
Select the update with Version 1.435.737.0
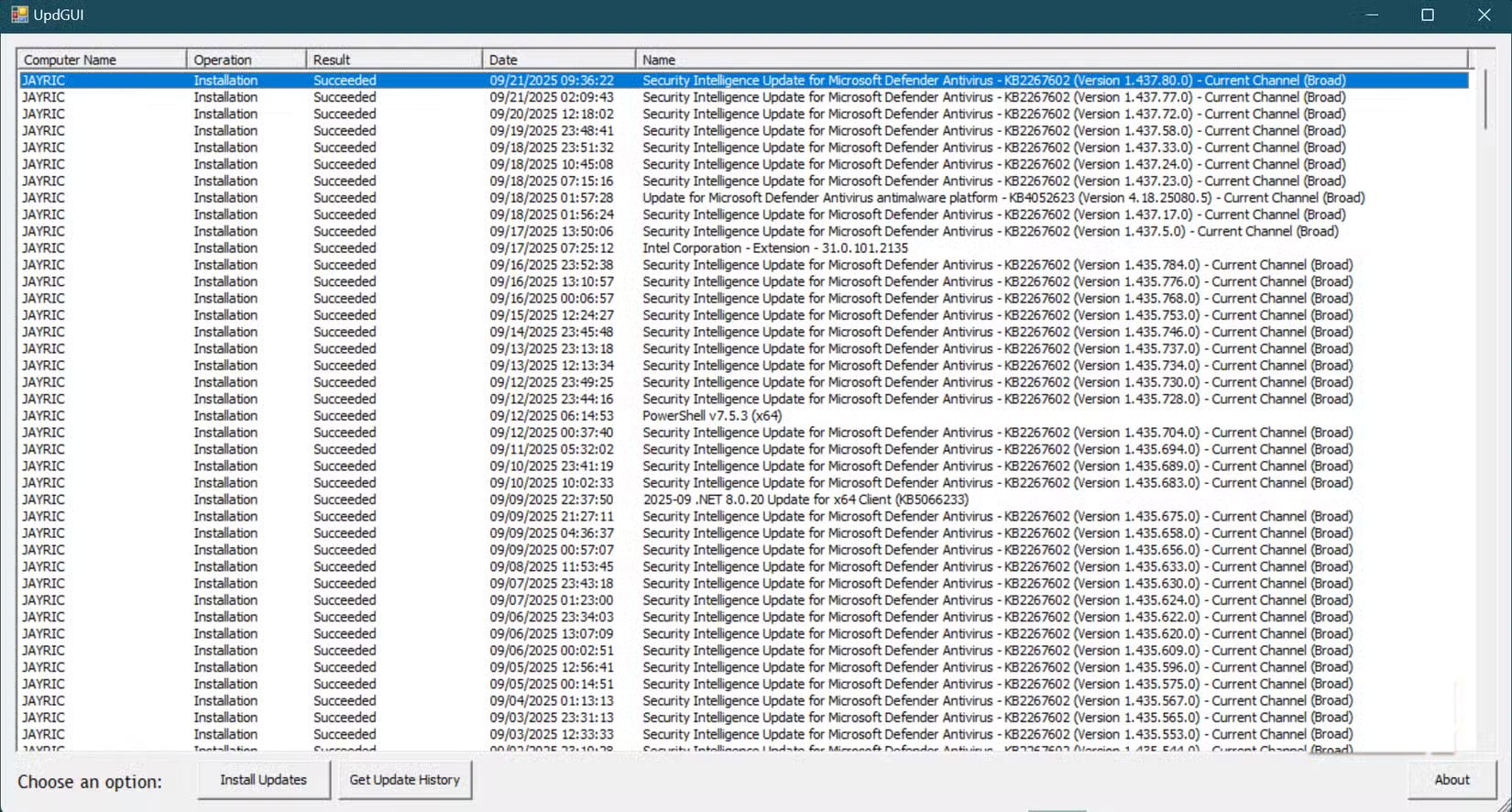coord(743,349)
